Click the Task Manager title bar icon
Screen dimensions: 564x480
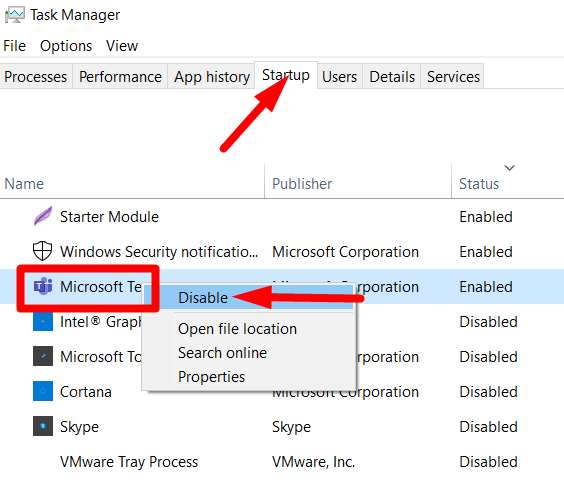click(14, 15)
